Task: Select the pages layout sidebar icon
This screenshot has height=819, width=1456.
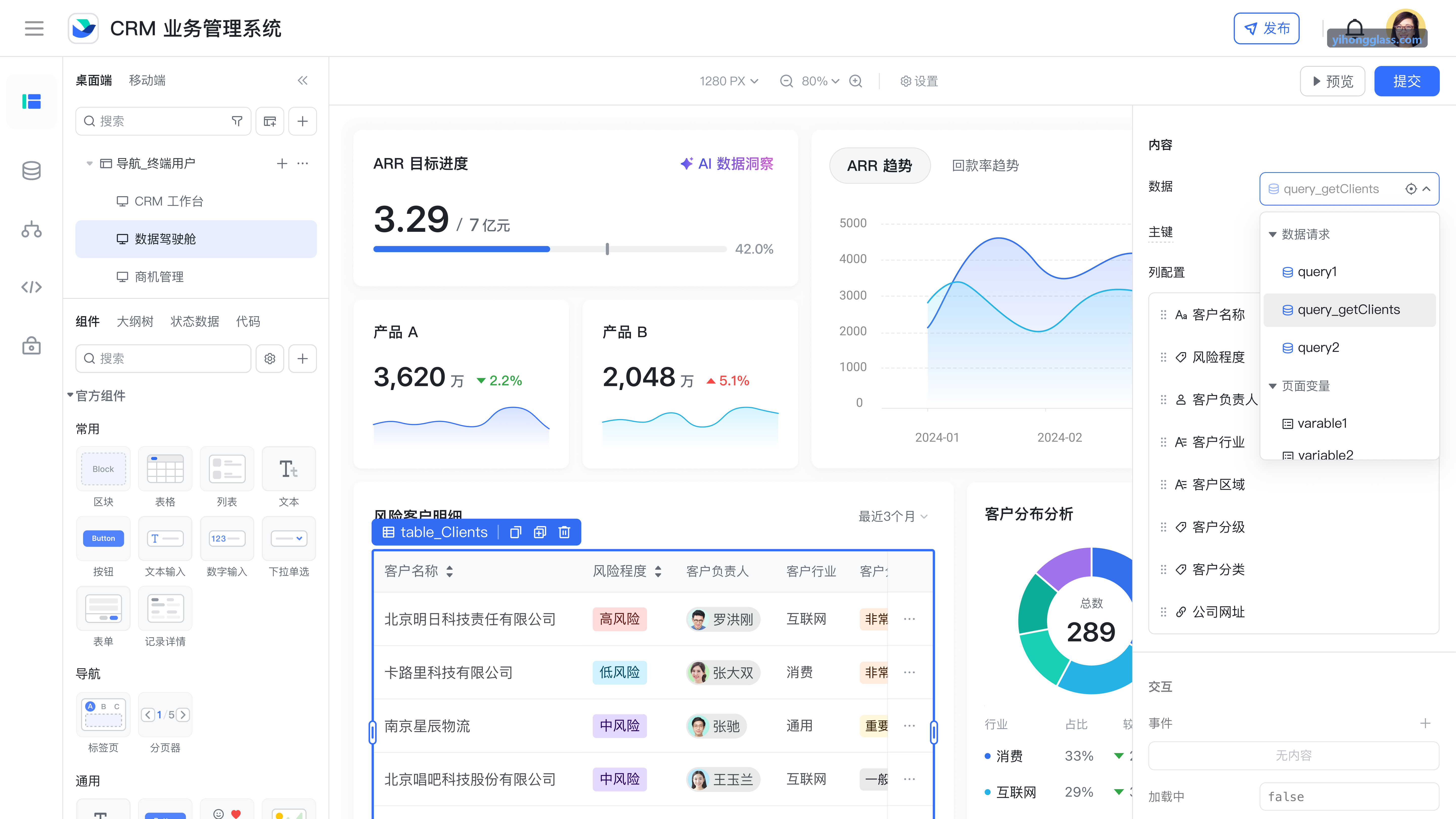Action: point(32,102)
